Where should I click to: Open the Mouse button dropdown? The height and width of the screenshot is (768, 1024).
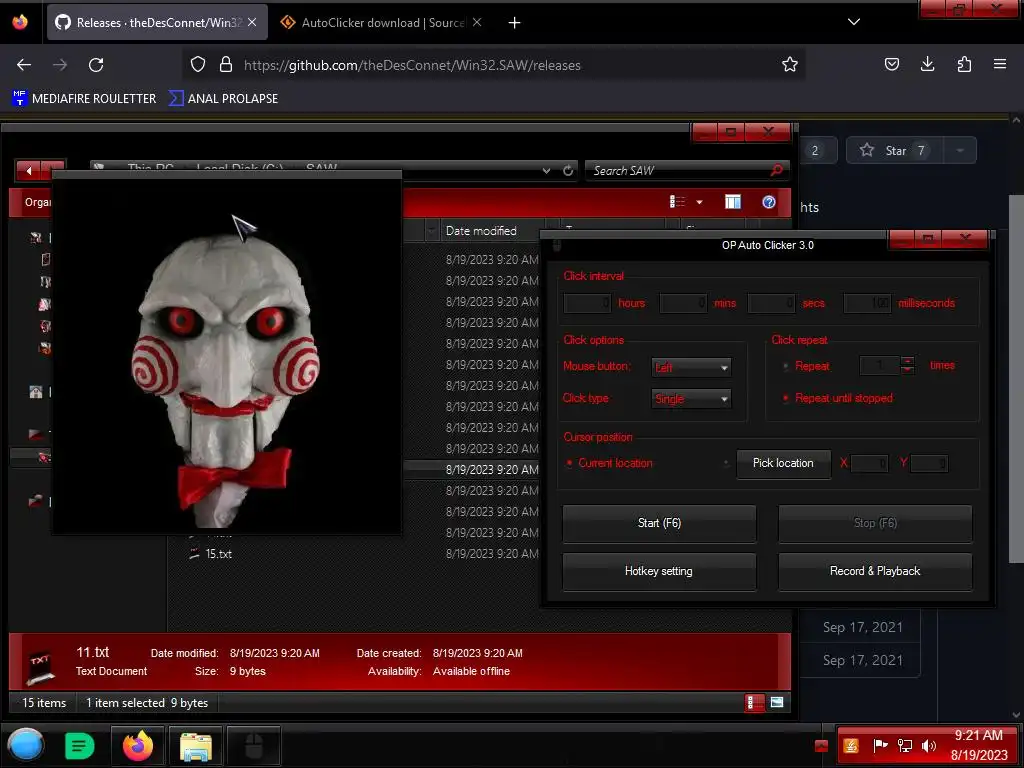(x=691, y=367)
